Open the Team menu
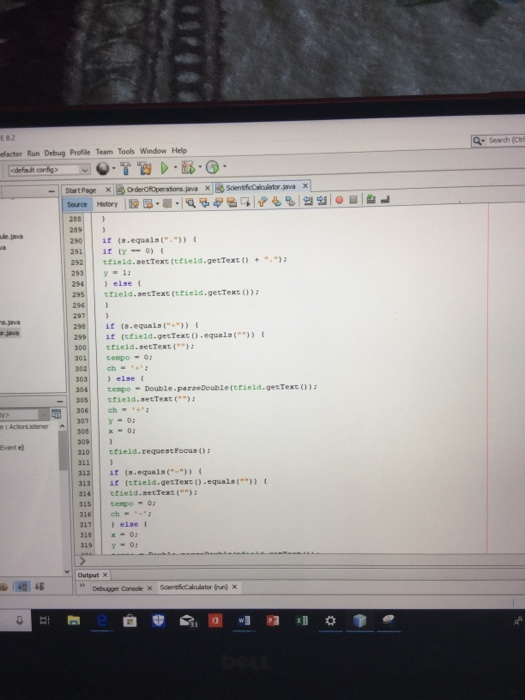The image size is (525, 700). (x=104, y=152)
